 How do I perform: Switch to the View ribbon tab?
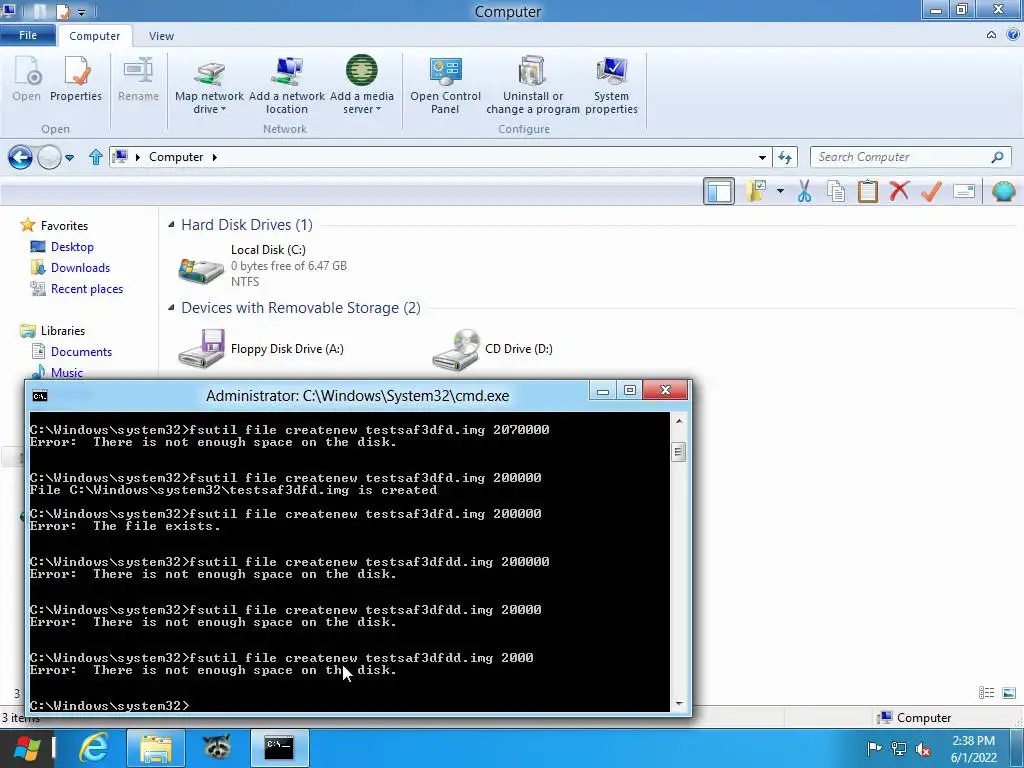pyautogui.click(x=161, y=36)
